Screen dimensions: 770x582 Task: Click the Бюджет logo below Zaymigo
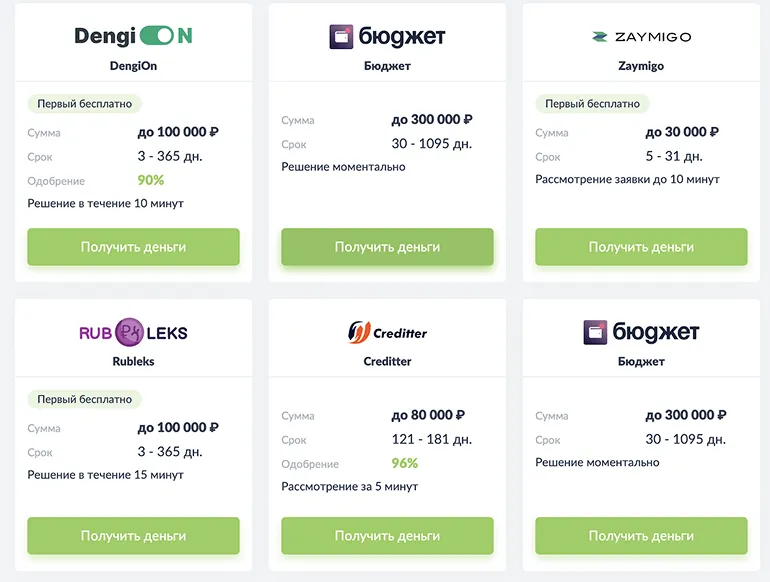tap(641, 332)
